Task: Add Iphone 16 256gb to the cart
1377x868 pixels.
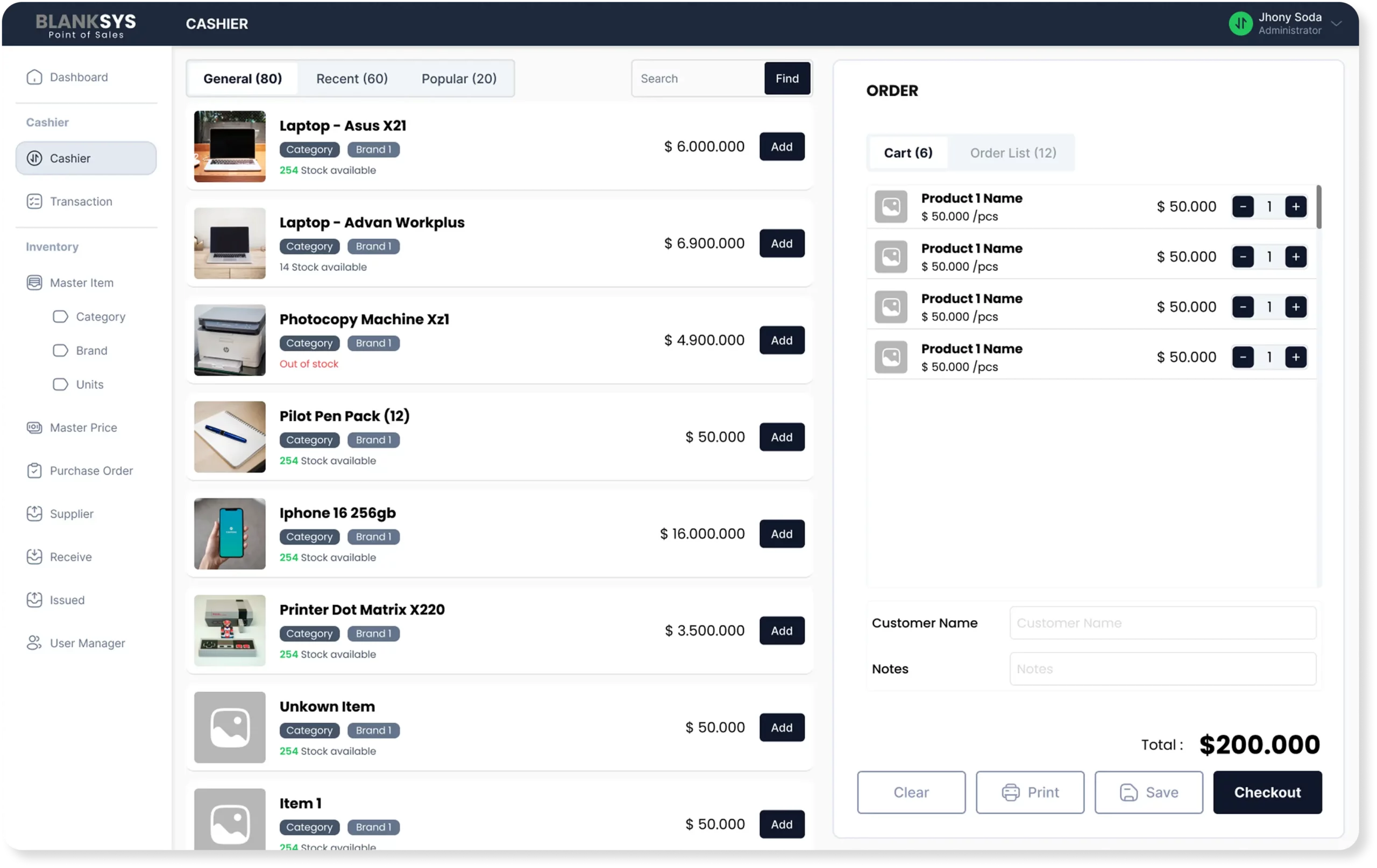Action: coord(781,533)
